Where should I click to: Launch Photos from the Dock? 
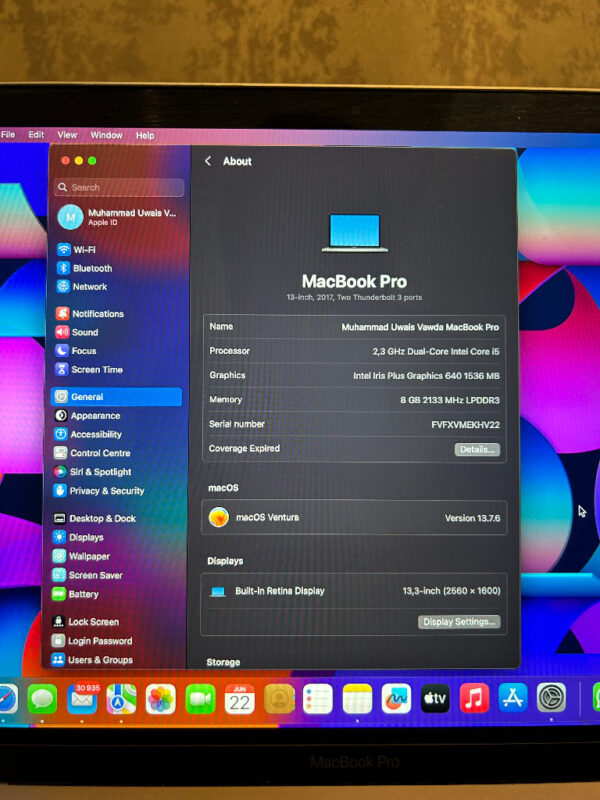click(161, 699)
